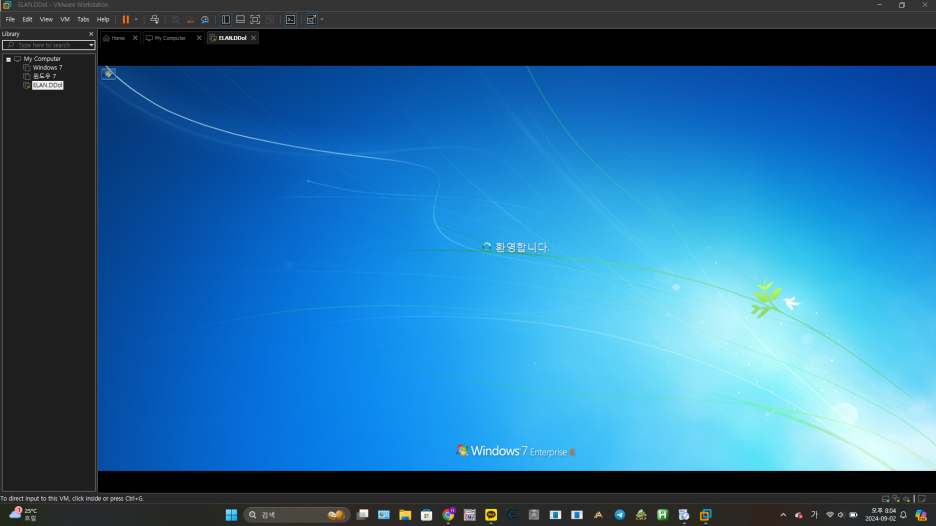
Task: Click VMware Workstation taskbar icon
Action: (x=706, y=515)
